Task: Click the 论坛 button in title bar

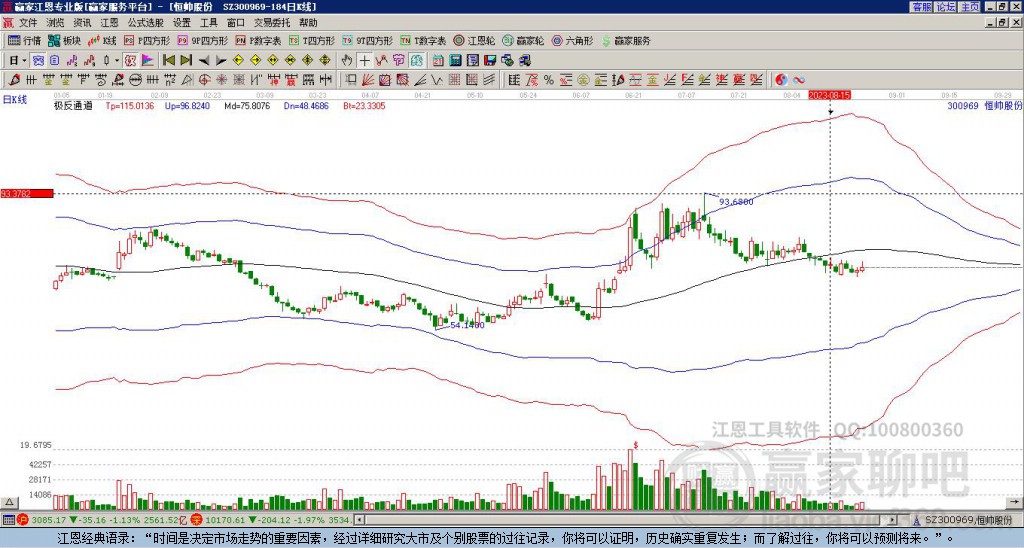Action: pos(945,7)
